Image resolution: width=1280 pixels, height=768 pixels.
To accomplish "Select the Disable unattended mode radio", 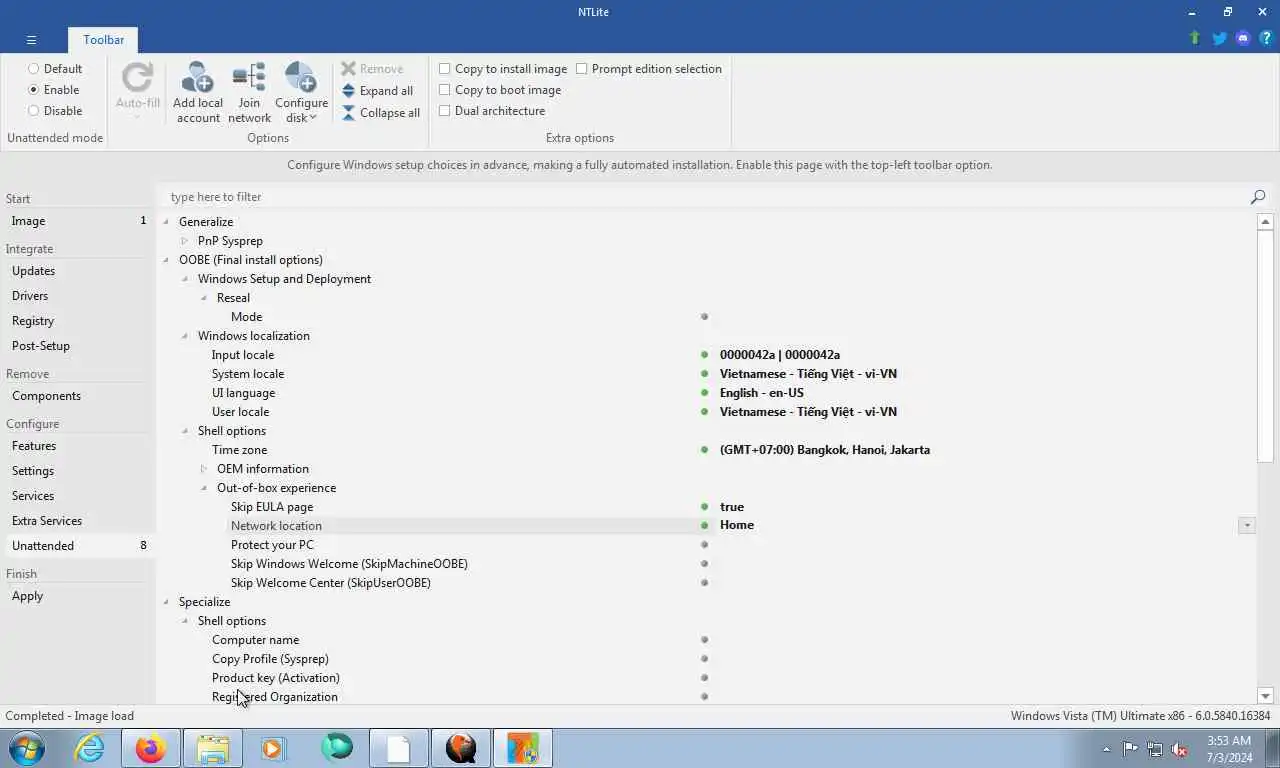I will [34, 111].
